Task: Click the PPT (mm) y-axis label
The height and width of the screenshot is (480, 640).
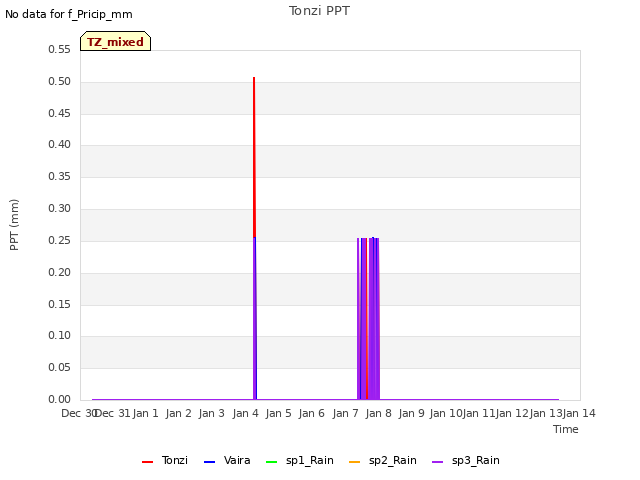Action: click(14, 224)
